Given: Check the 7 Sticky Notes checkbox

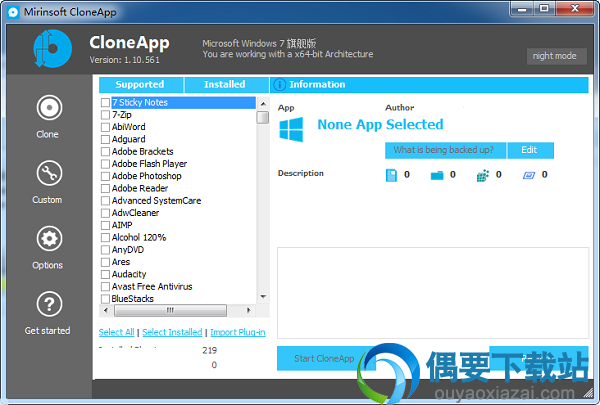Looking at the screenshot, I should coord(105,103).
